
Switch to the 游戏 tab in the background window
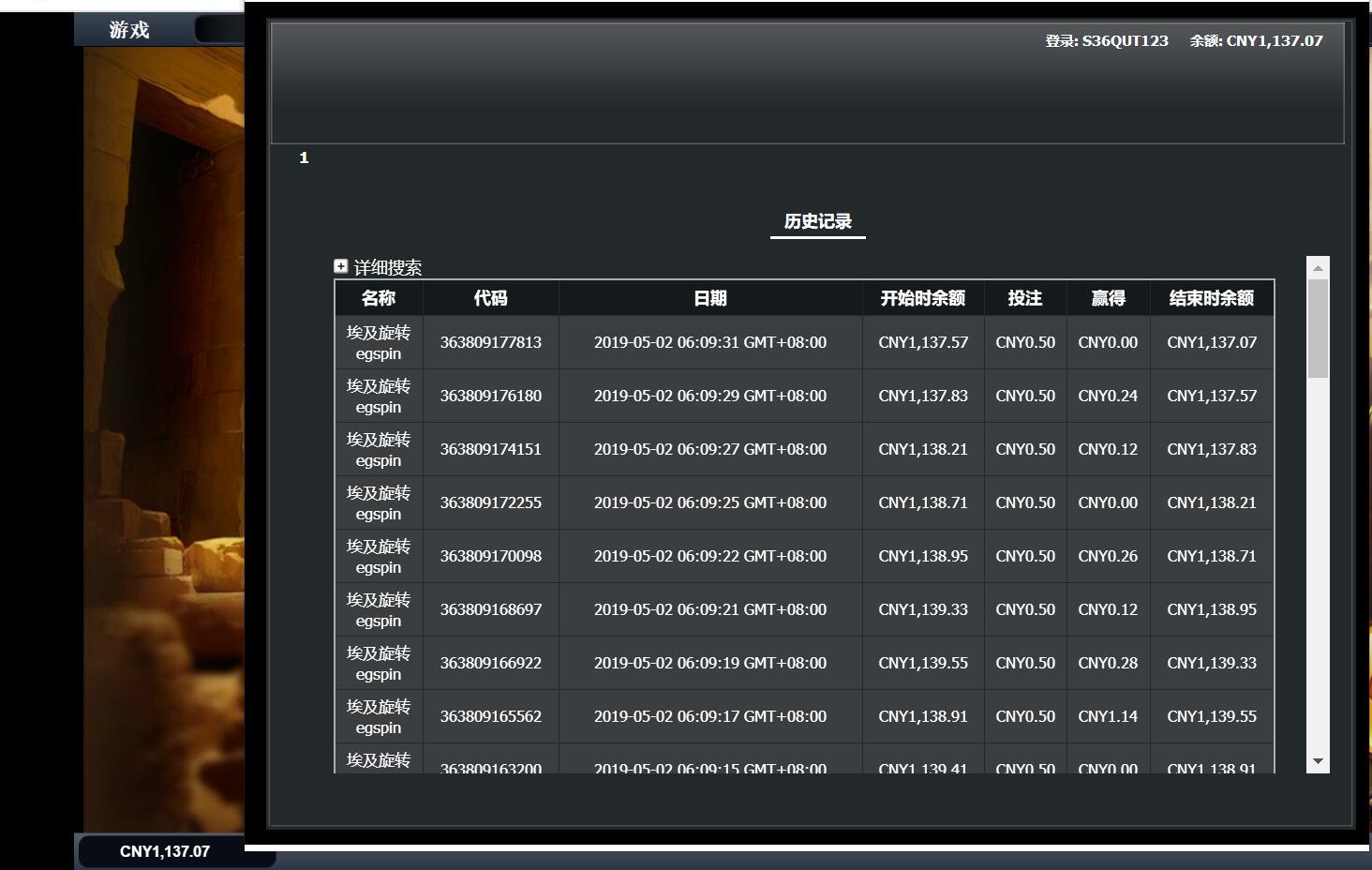point(129,30)
